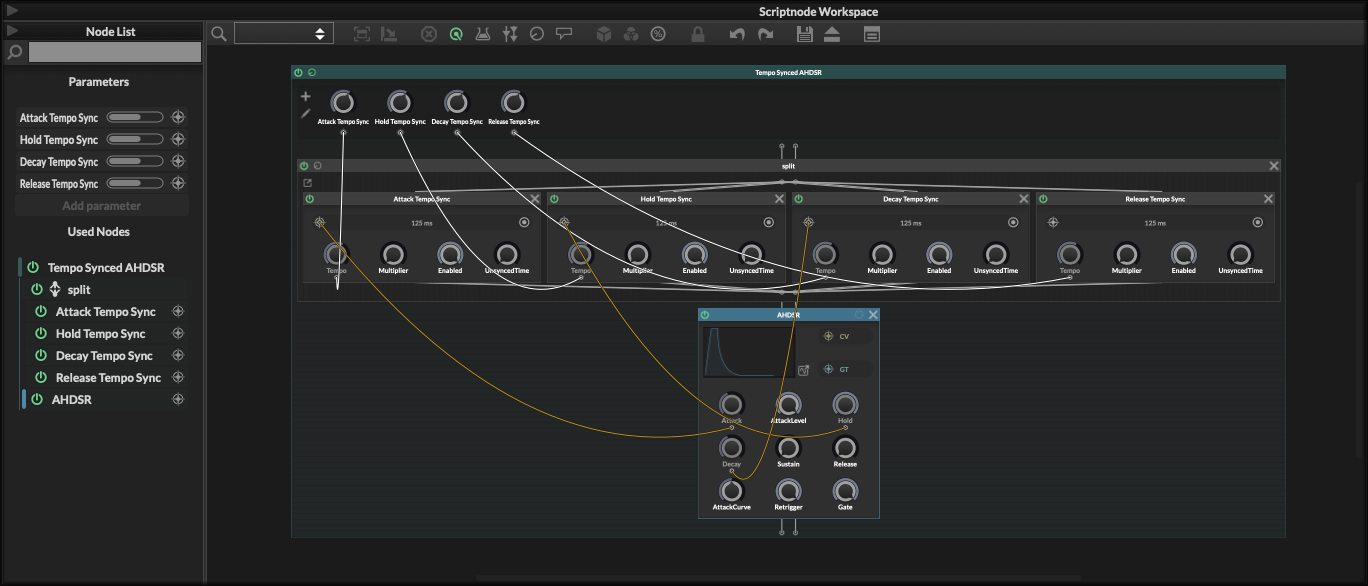Click the circular dot icon in Decay Tempo Sync node

tap(1013, 222)
